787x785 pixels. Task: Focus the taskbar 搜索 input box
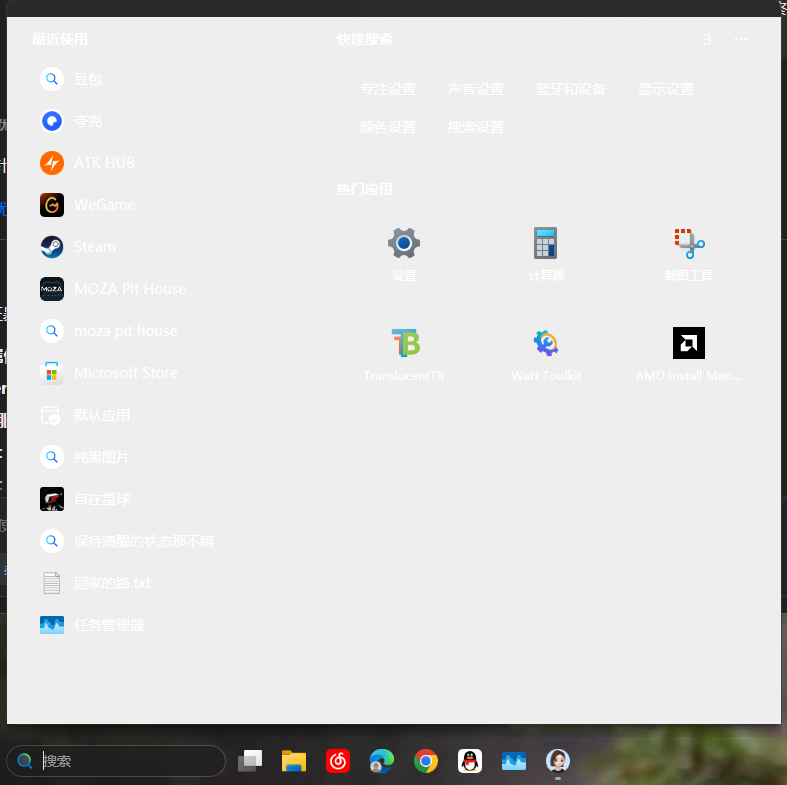coord(116,761)
